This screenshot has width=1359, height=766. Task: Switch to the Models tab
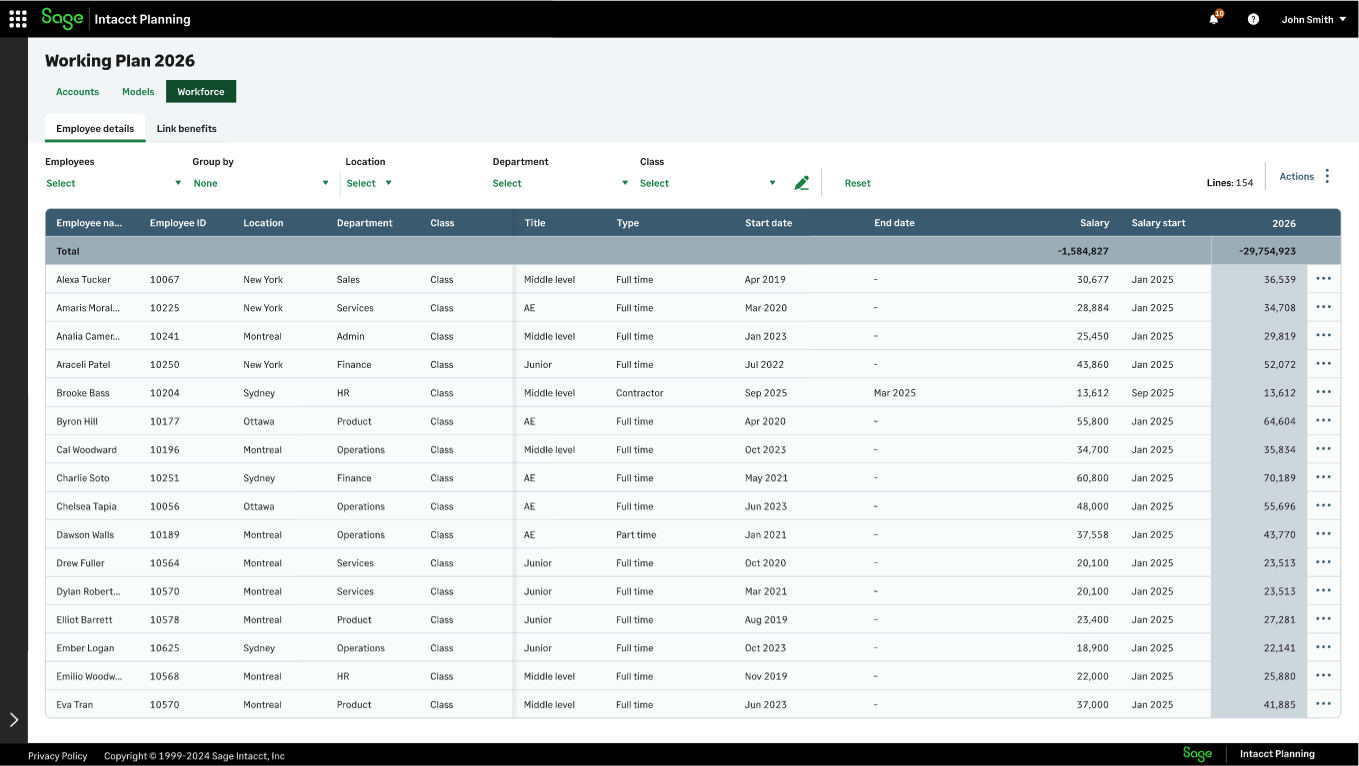[138, 92]
